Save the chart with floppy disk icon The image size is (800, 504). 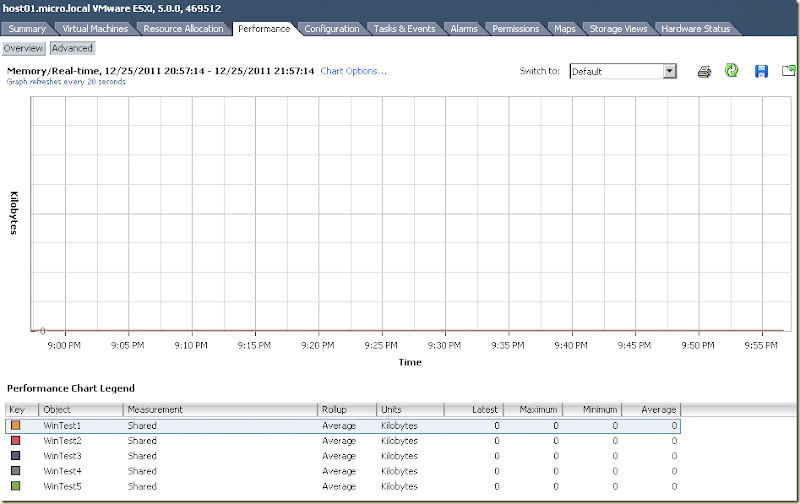pyautogui.click(x=761, y=71)
